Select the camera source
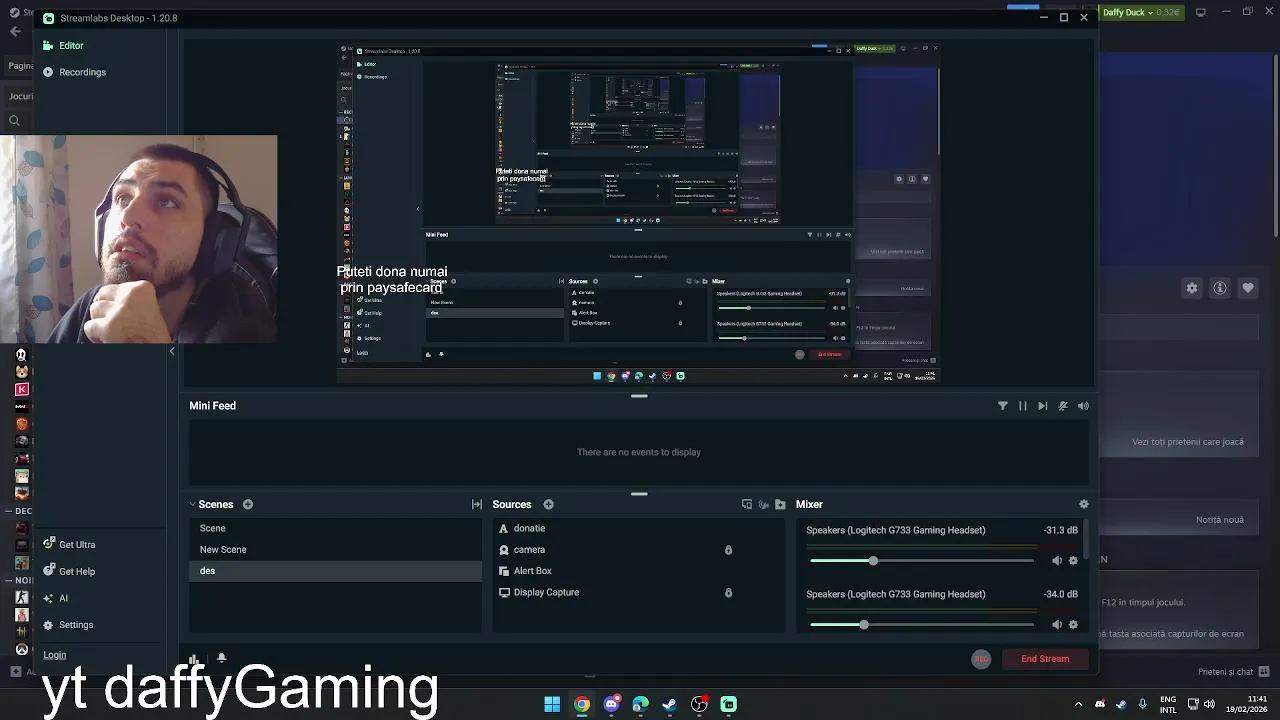This screenshot has width=1280, height=720. coord(639,549)
